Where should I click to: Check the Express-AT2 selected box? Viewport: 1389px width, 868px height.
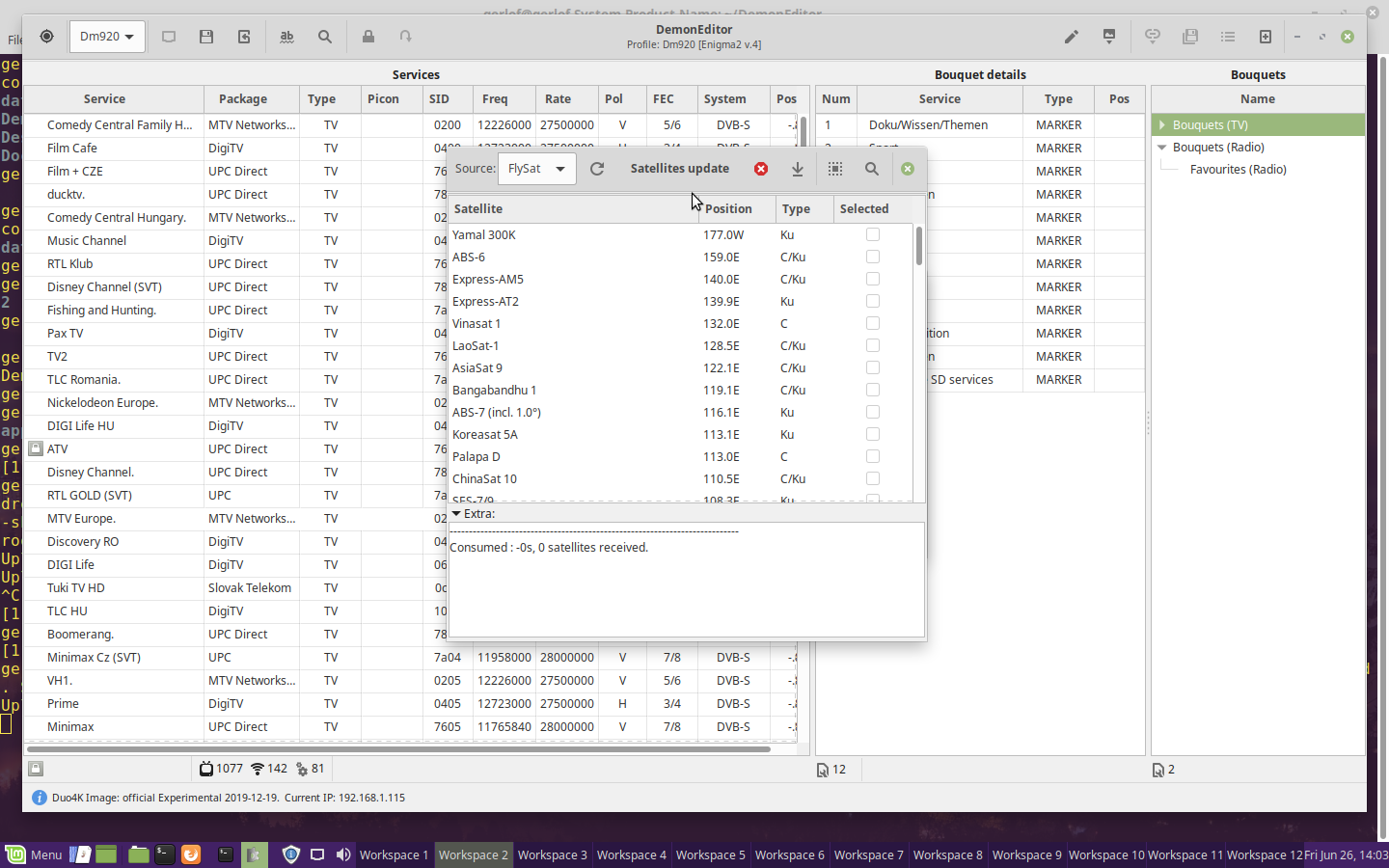(873, 301)
